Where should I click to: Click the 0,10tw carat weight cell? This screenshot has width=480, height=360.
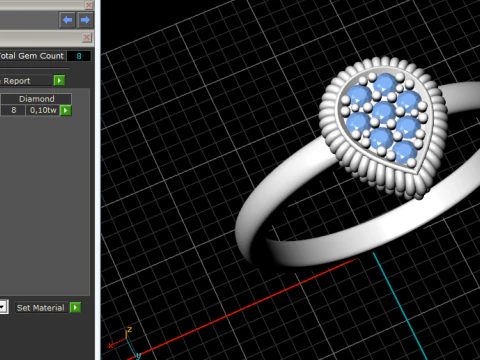43,110
